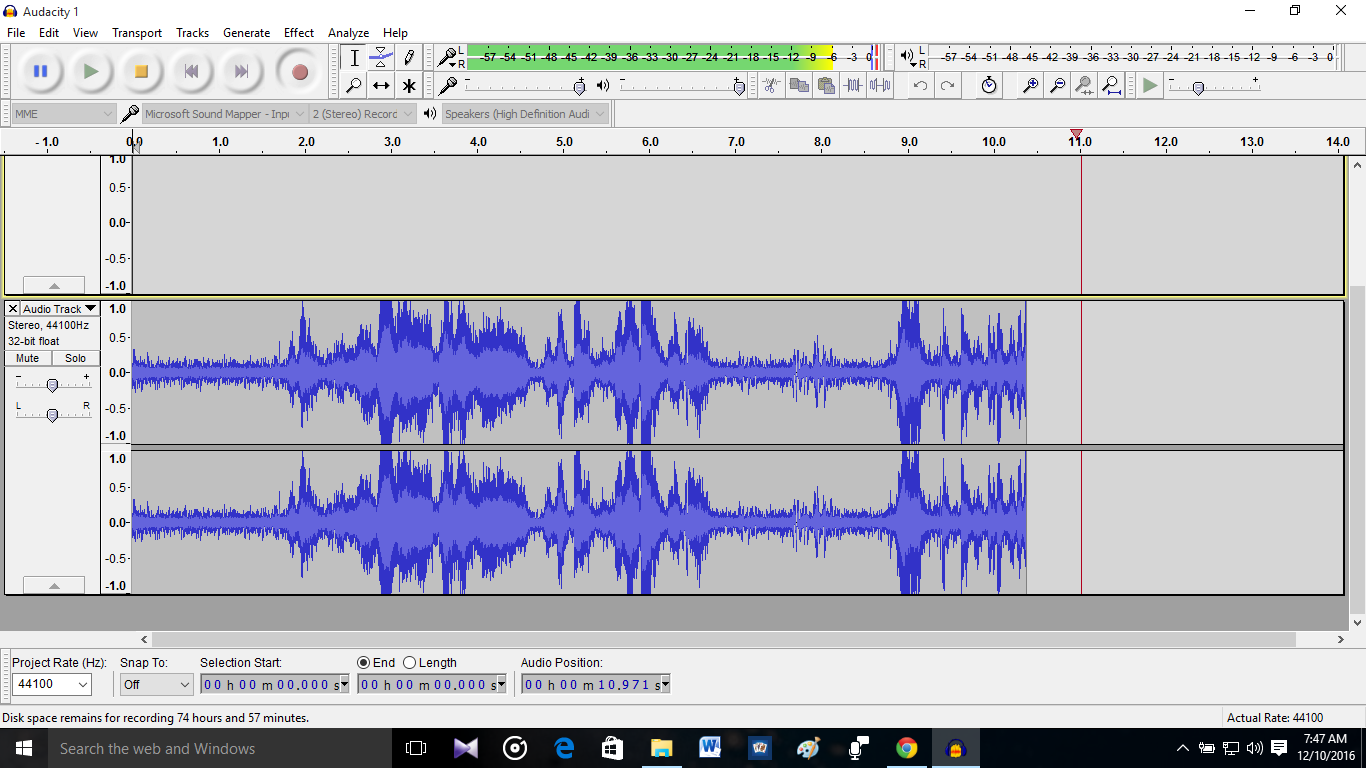Viewport: 1366px width, 768px height.
Task: Click the Copy icon in edit toolbar
Action: pyautogui.click(x=798, y=85)
